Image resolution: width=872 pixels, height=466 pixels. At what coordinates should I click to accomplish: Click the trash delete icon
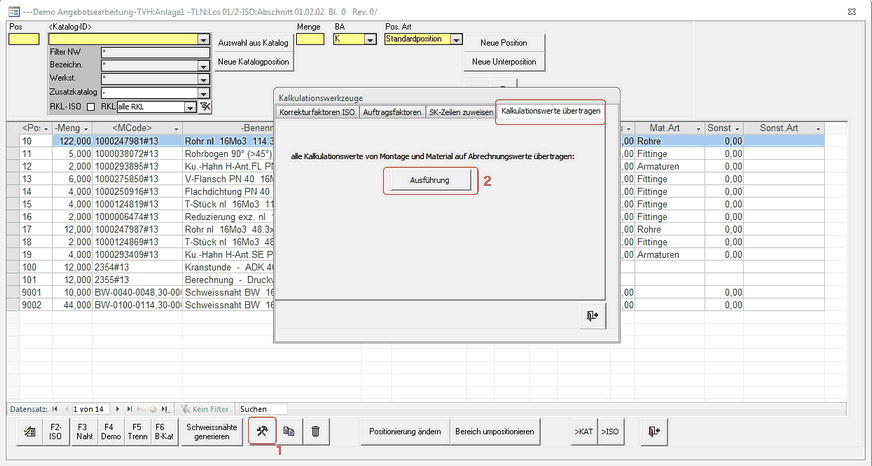pyautogui.click(x=316, y=430)
